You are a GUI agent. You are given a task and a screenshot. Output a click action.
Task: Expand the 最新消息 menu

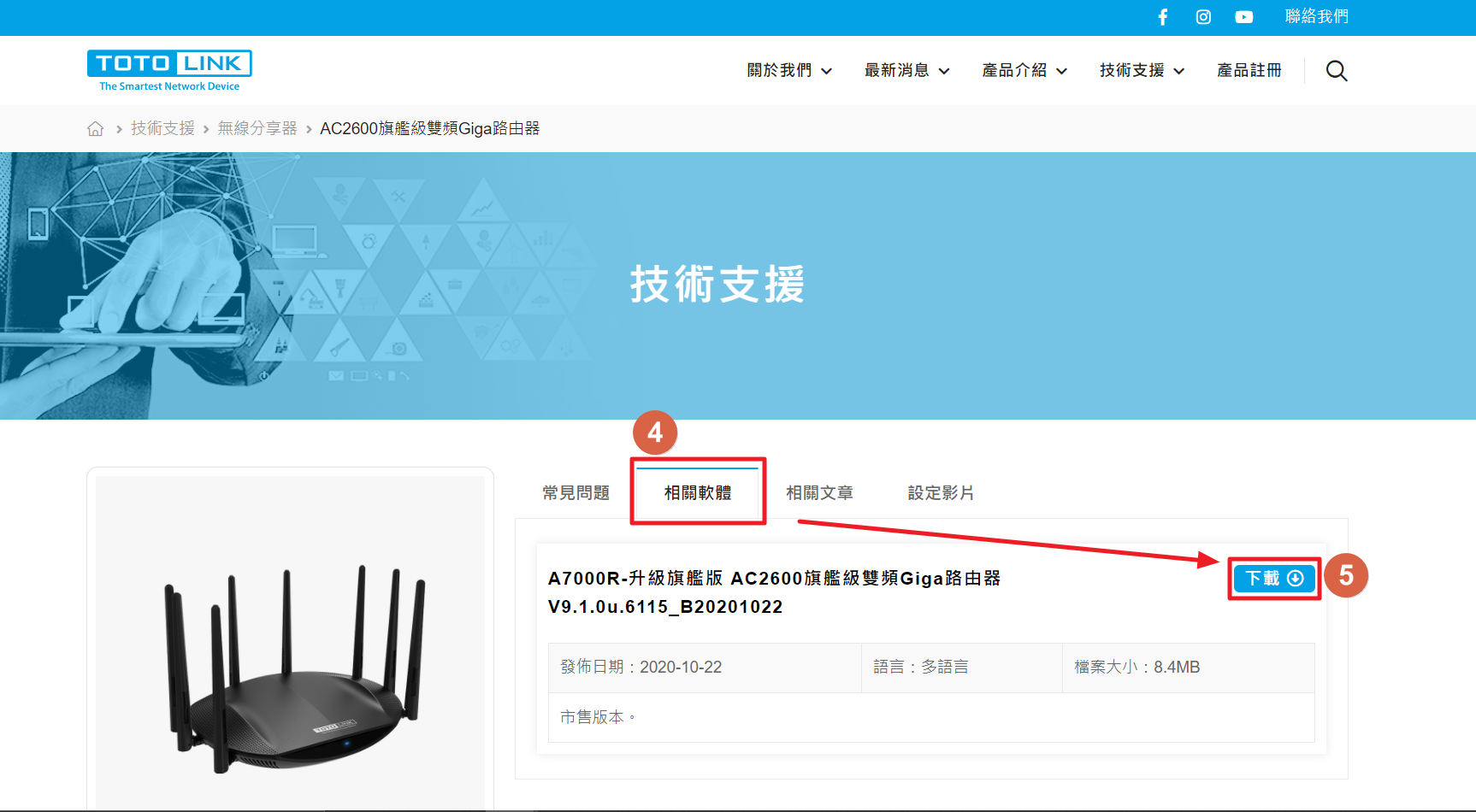click(x=907, y=70)
